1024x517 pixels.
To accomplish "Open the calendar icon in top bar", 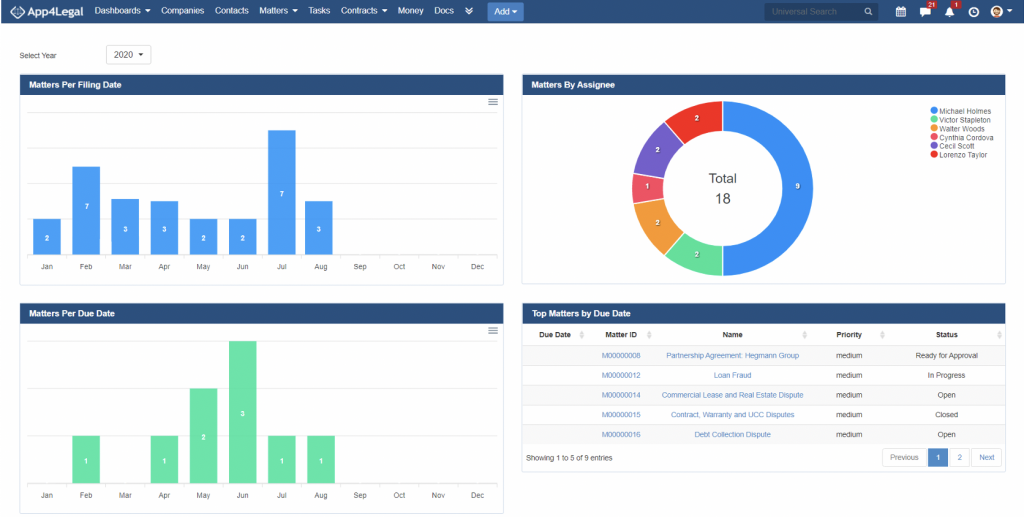I will tap(900, 12).
